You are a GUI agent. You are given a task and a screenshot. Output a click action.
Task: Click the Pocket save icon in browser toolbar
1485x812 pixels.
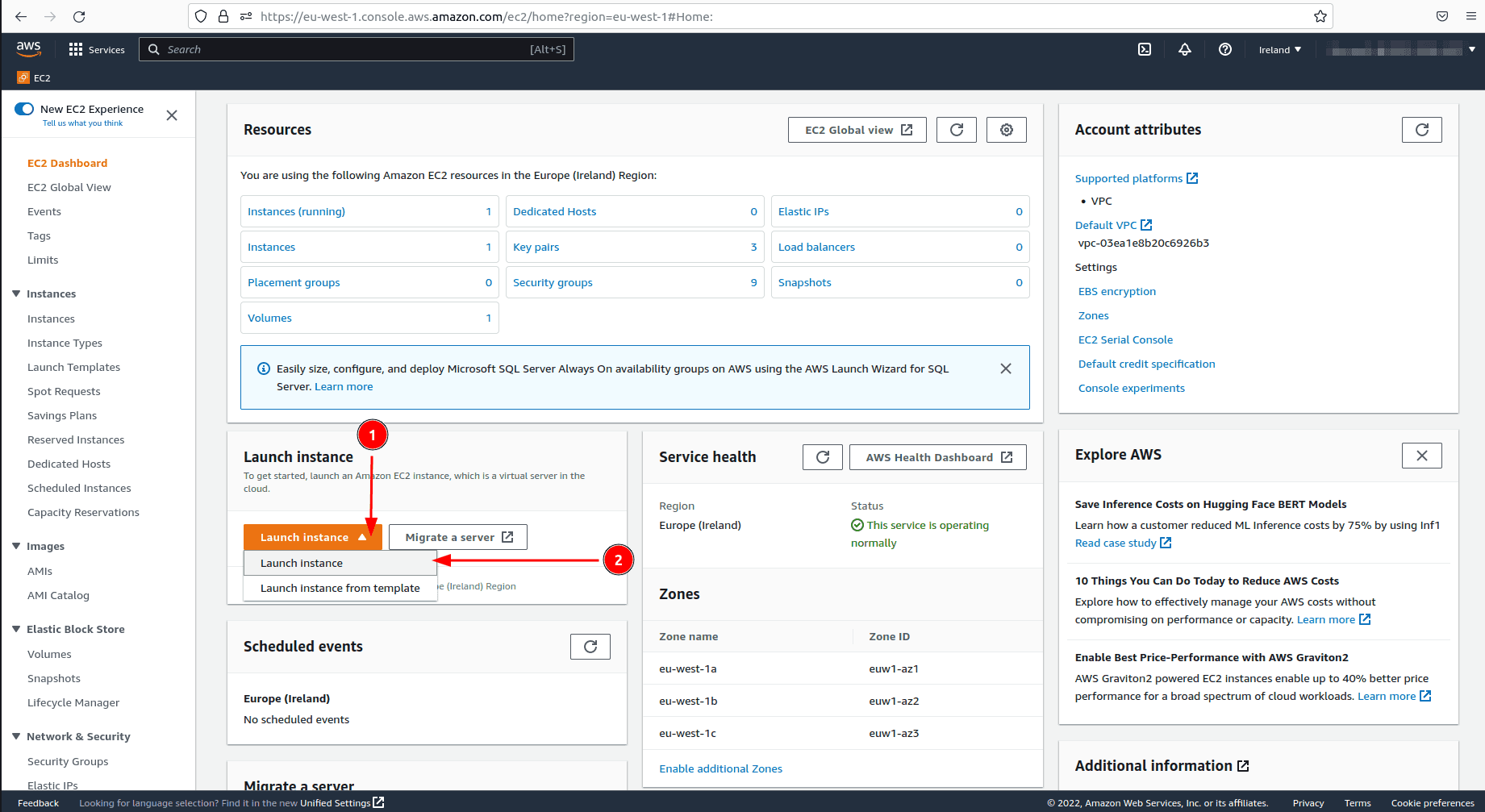pos(1442,16)
